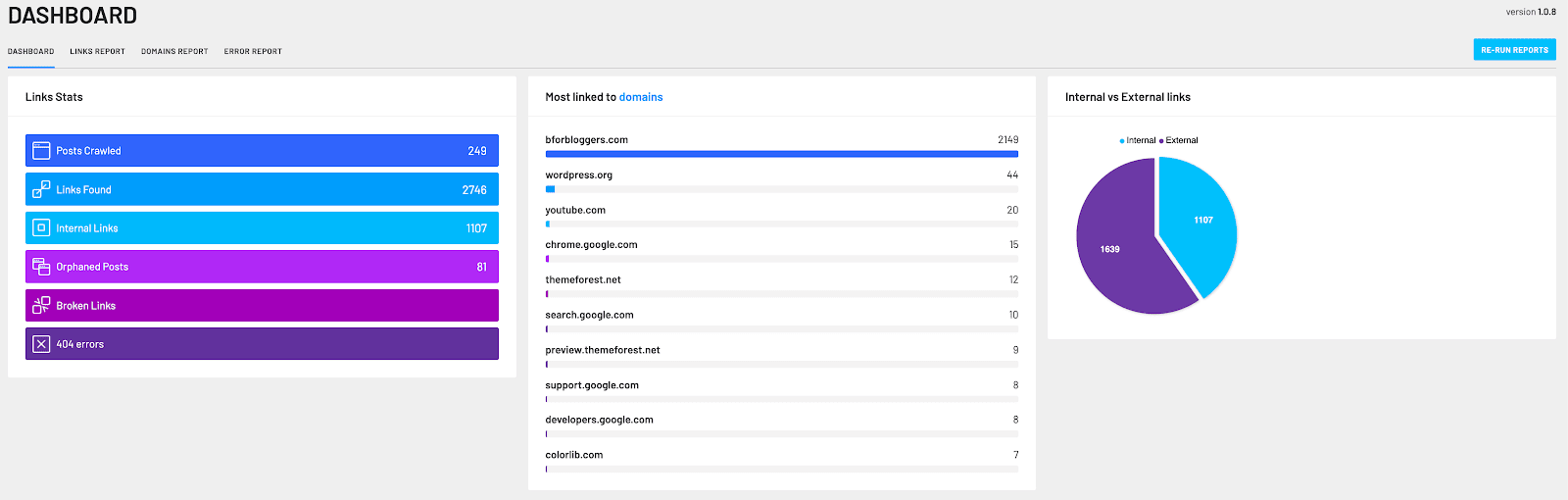Viewport: 1568px width, 500px height.
Task: Click the Orphaned Posts stat bar
Action: pos(262,267)
